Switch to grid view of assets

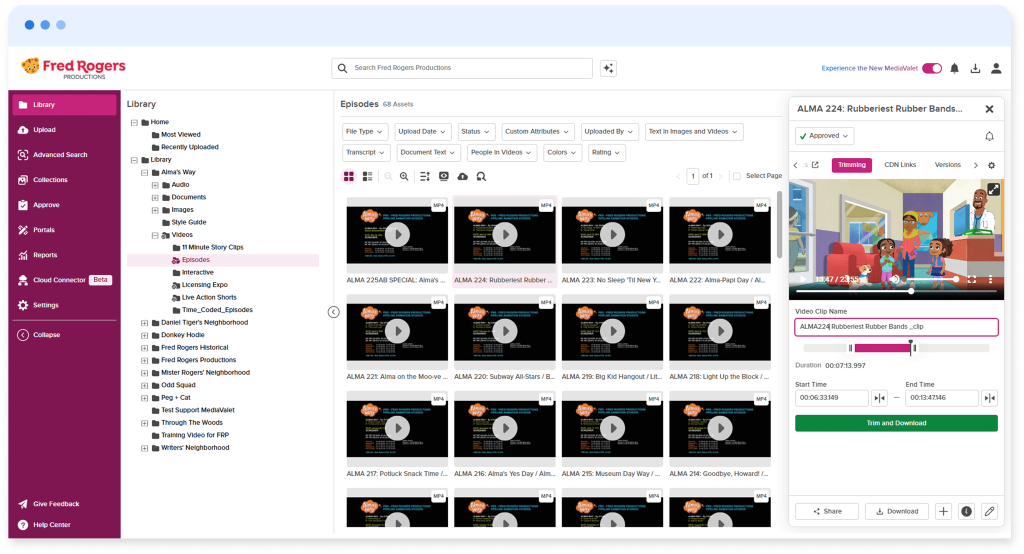point(349,176)
